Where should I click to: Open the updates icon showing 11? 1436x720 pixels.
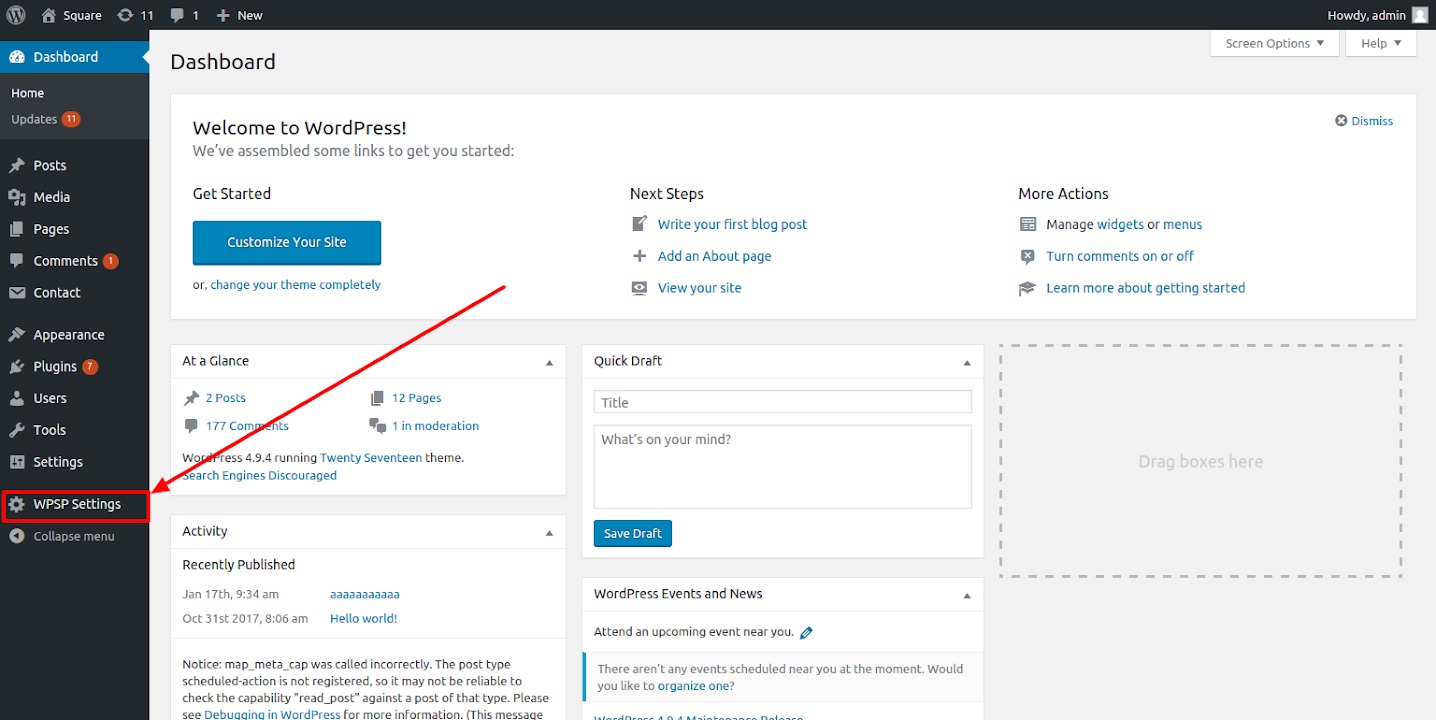[125, 15]
